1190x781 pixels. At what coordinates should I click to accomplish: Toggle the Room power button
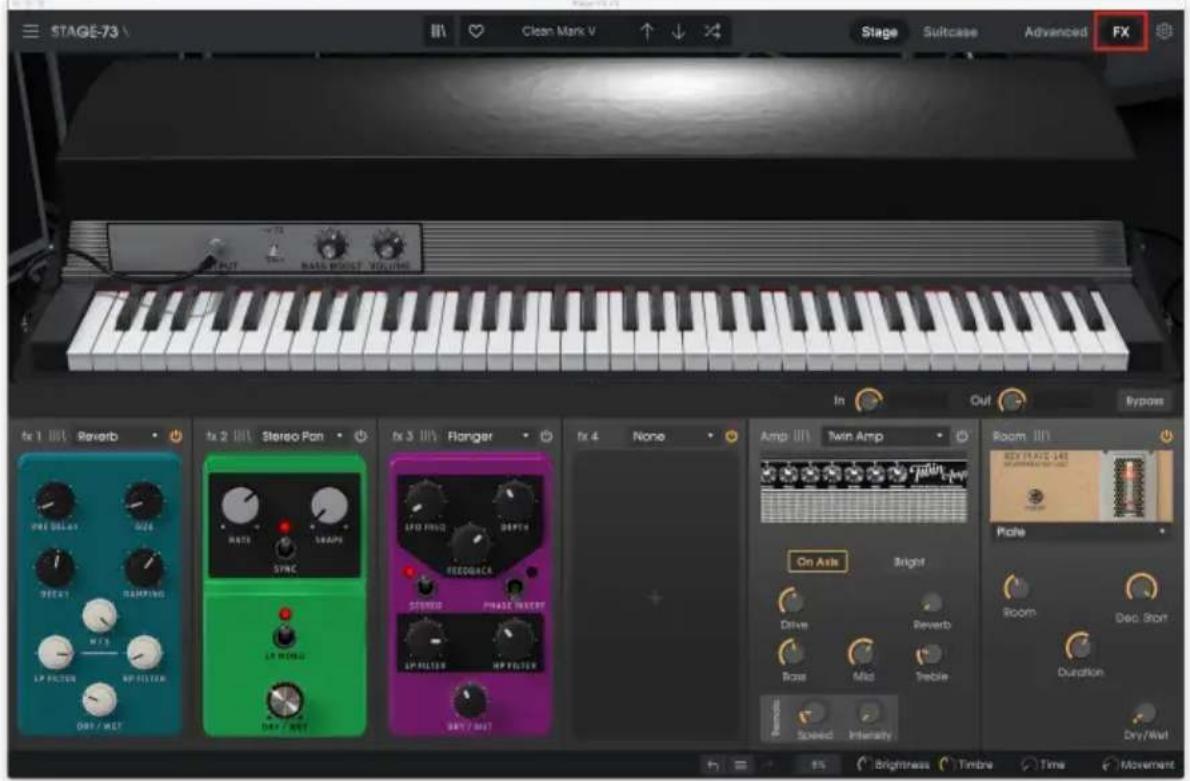pos(1166,436)
